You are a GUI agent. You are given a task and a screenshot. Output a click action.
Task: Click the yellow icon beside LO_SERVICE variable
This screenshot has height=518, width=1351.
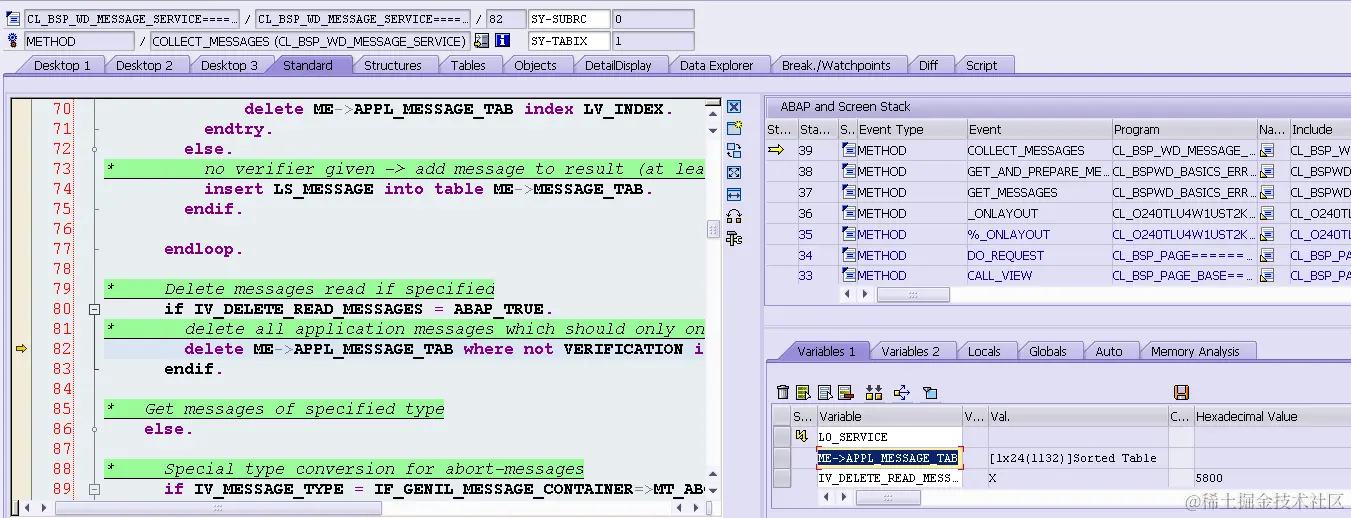pyautogui.click(x=801, y=437)
